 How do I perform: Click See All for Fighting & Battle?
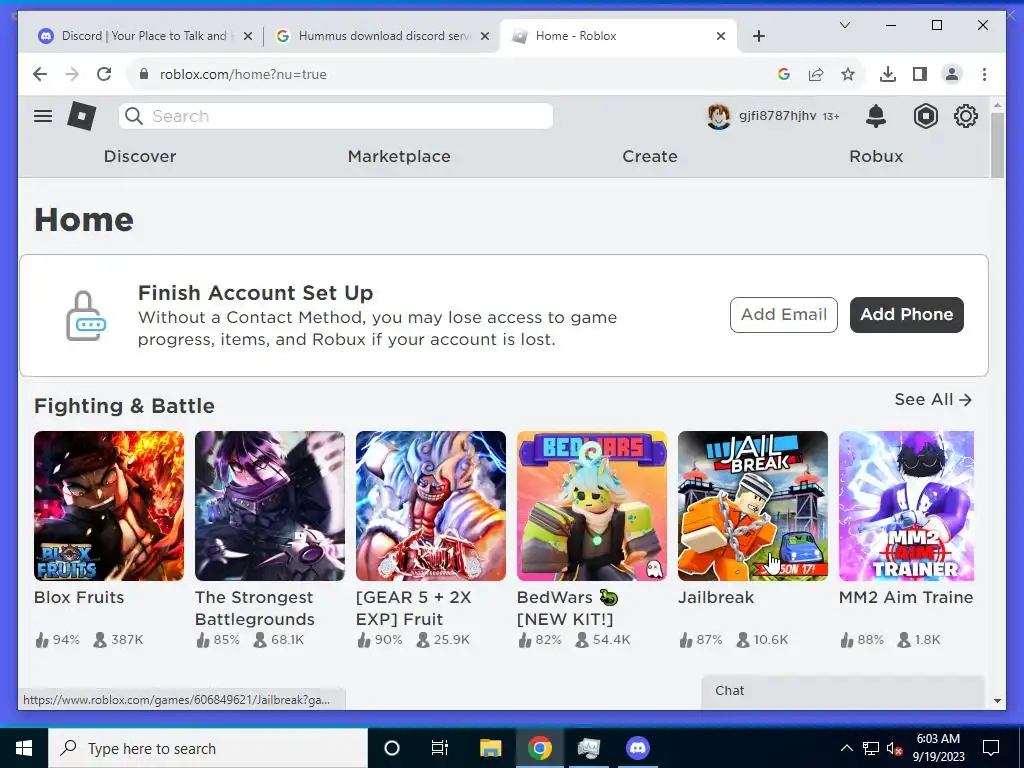tap(933, 400)
